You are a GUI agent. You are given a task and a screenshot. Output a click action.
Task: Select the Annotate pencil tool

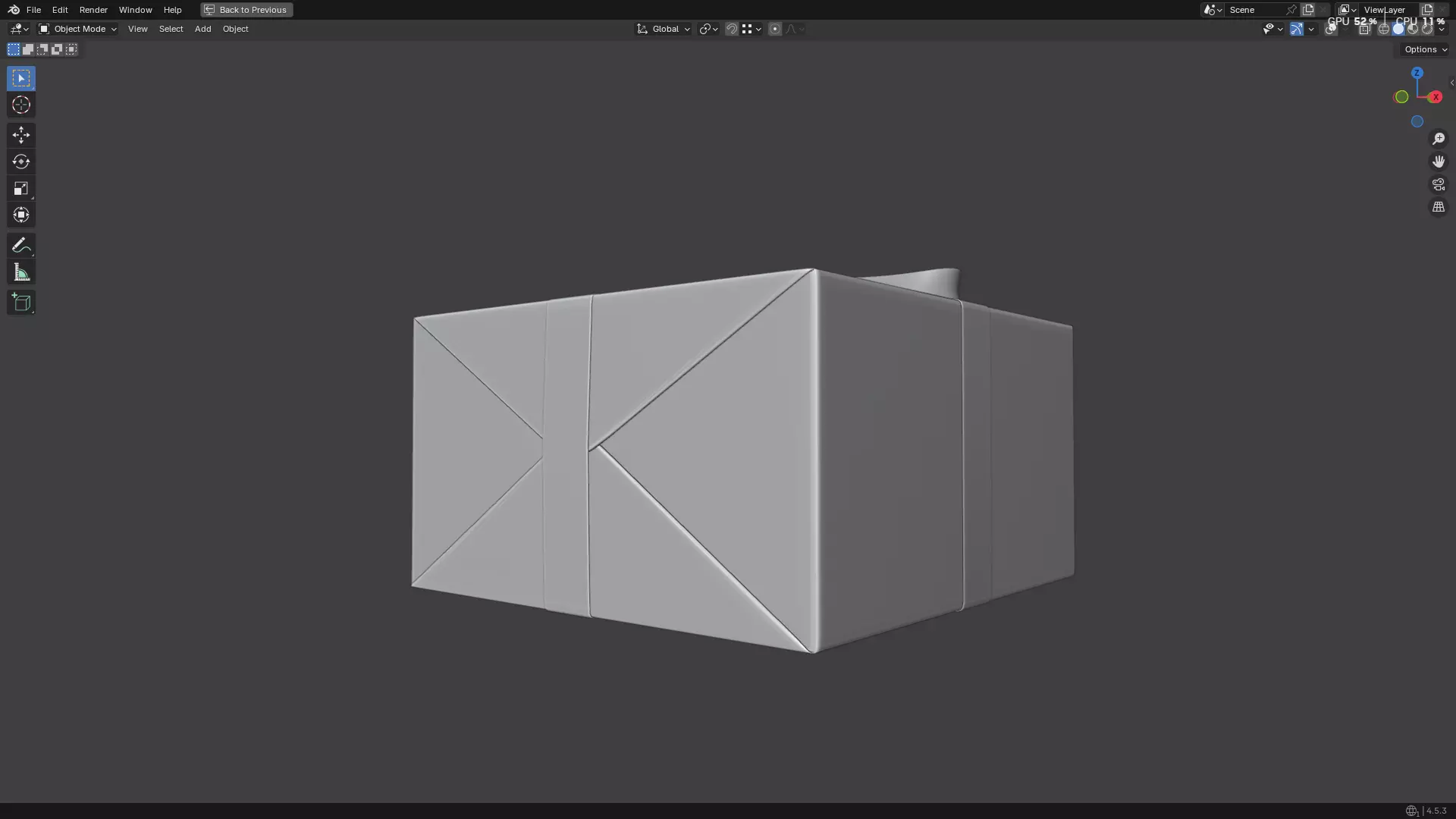click(21, 245)
